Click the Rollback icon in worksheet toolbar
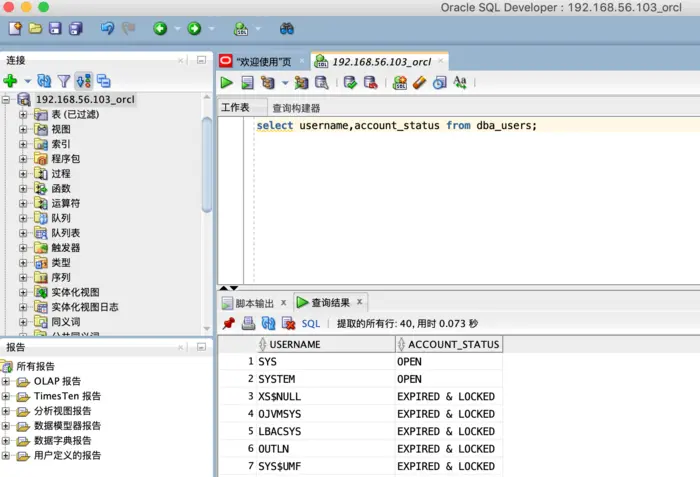 coord(371,83)
